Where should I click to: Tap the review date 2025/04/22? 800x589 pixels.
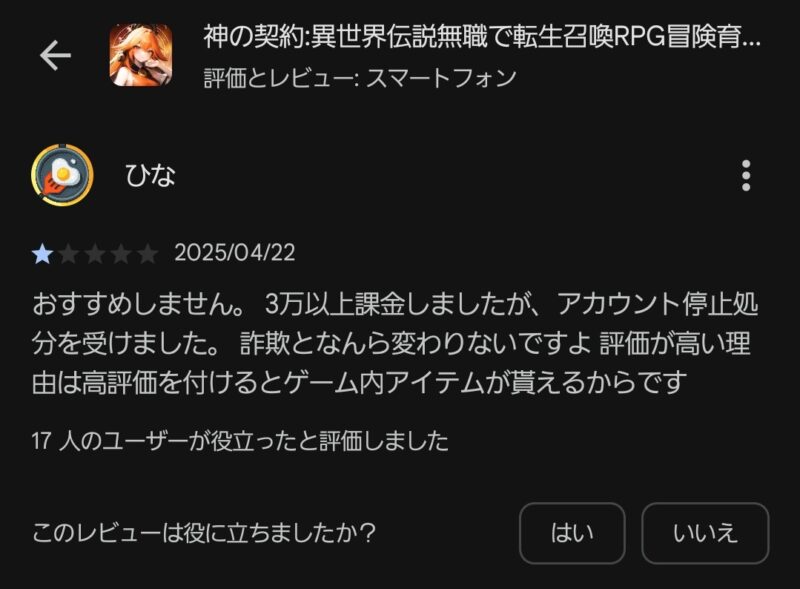coord(235,253)
